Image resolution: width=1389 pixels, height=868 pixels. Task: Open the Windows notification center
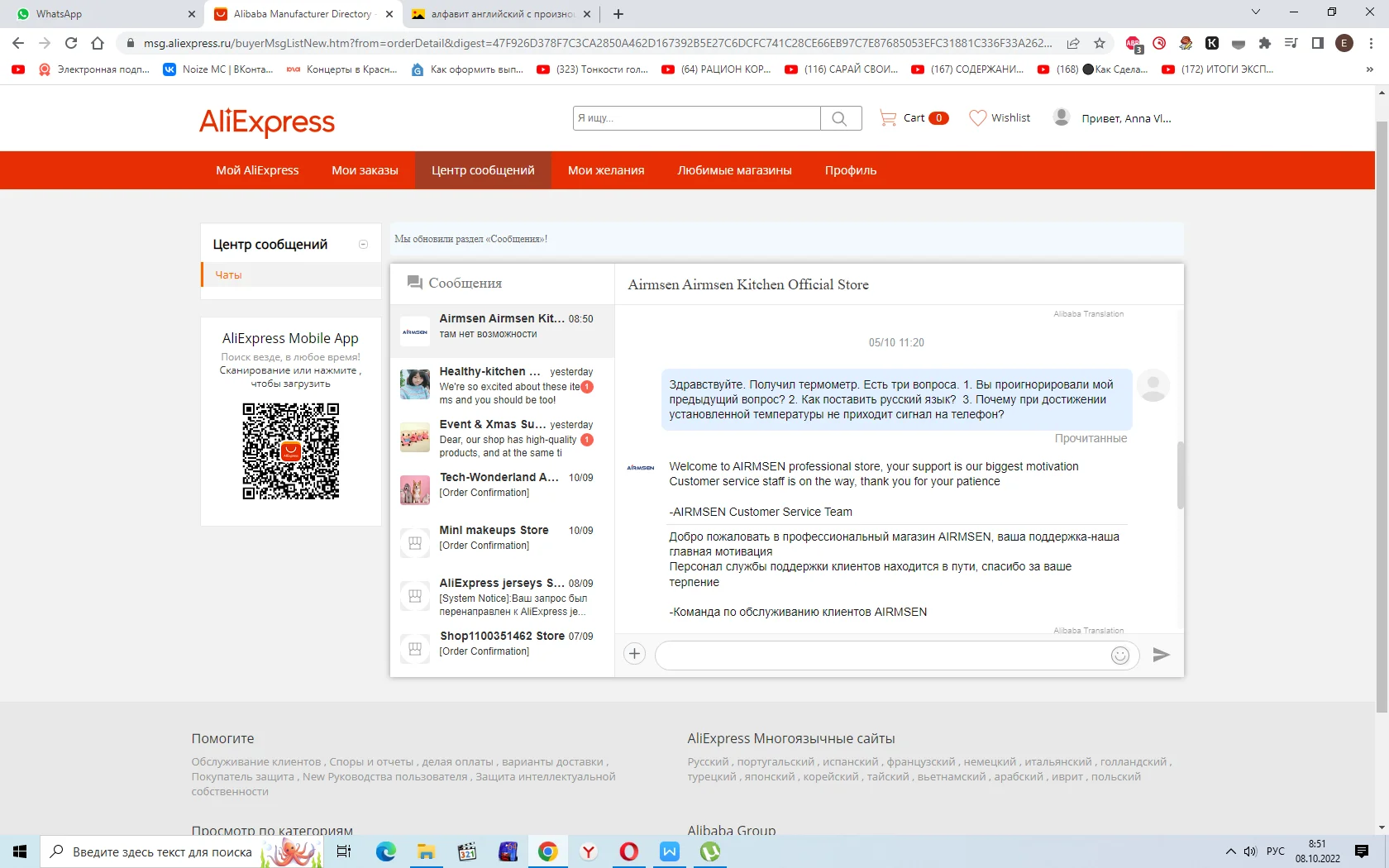coord(1362,851)
